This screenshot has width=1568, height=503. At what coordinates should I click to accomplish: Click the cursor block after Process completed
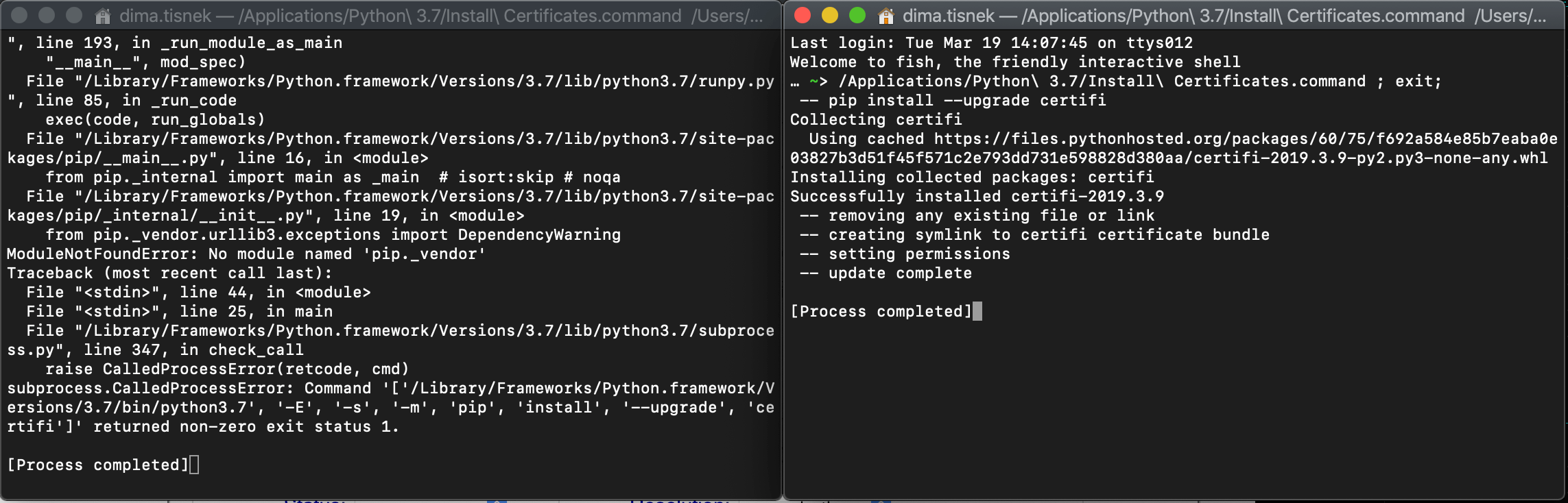pos(977,311)
